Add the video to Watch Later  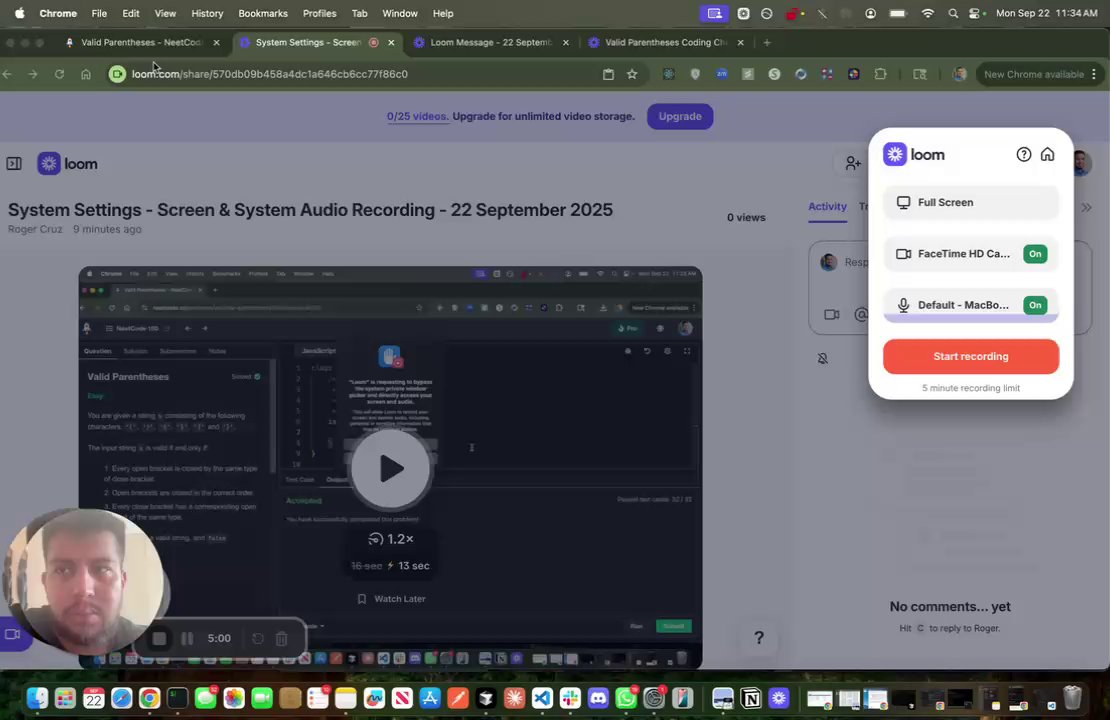pos(391,599)
